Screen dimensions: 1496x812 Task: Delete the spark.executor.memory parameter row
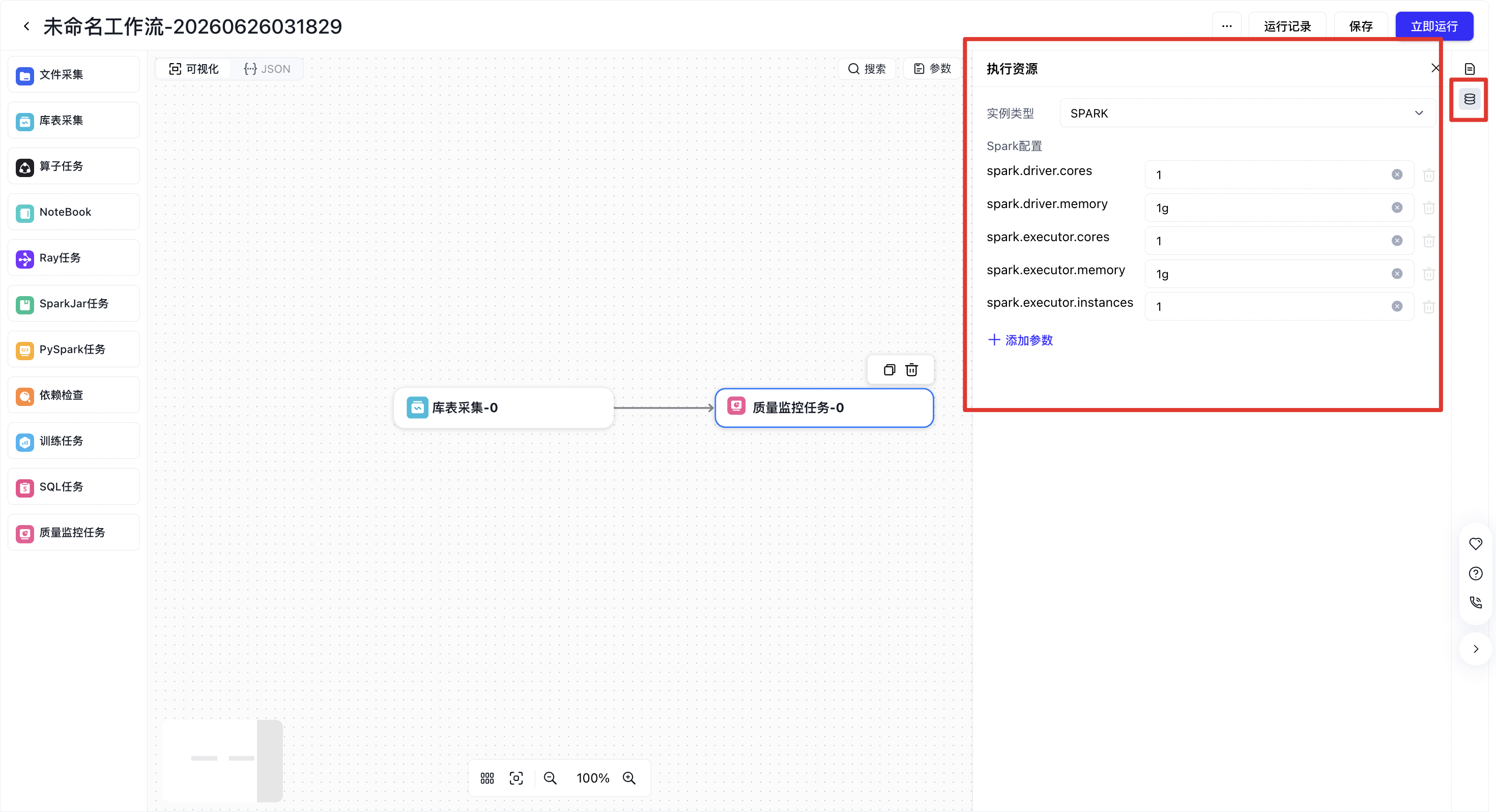pos(1429,274)
